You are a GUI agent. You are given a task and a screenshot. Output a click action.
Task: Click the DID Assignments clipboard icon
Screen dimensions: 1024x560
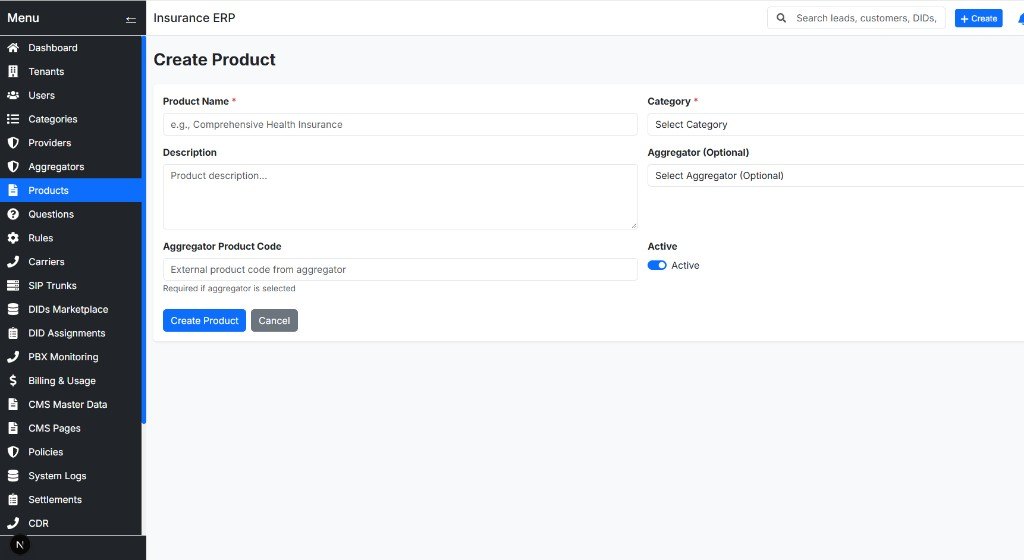pyautogui.click(x=13, y=333)
